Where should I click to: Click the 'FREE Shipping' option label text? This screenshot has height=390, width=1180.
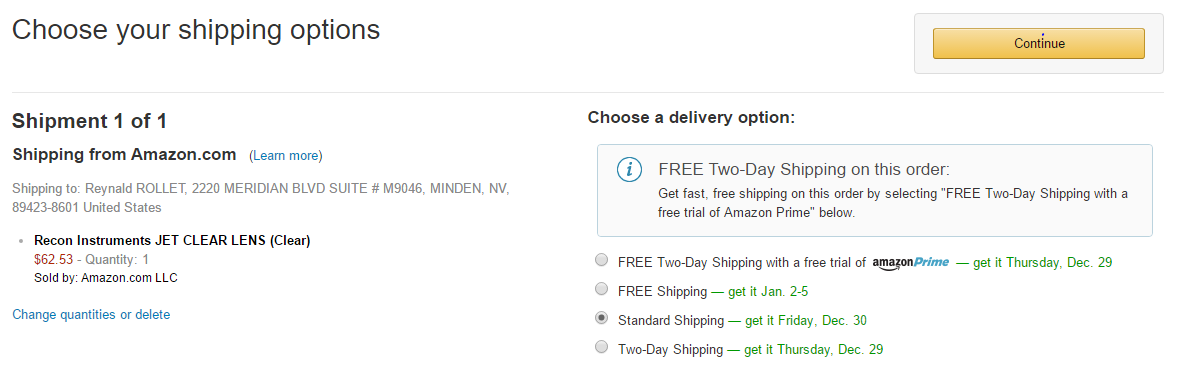662,291
